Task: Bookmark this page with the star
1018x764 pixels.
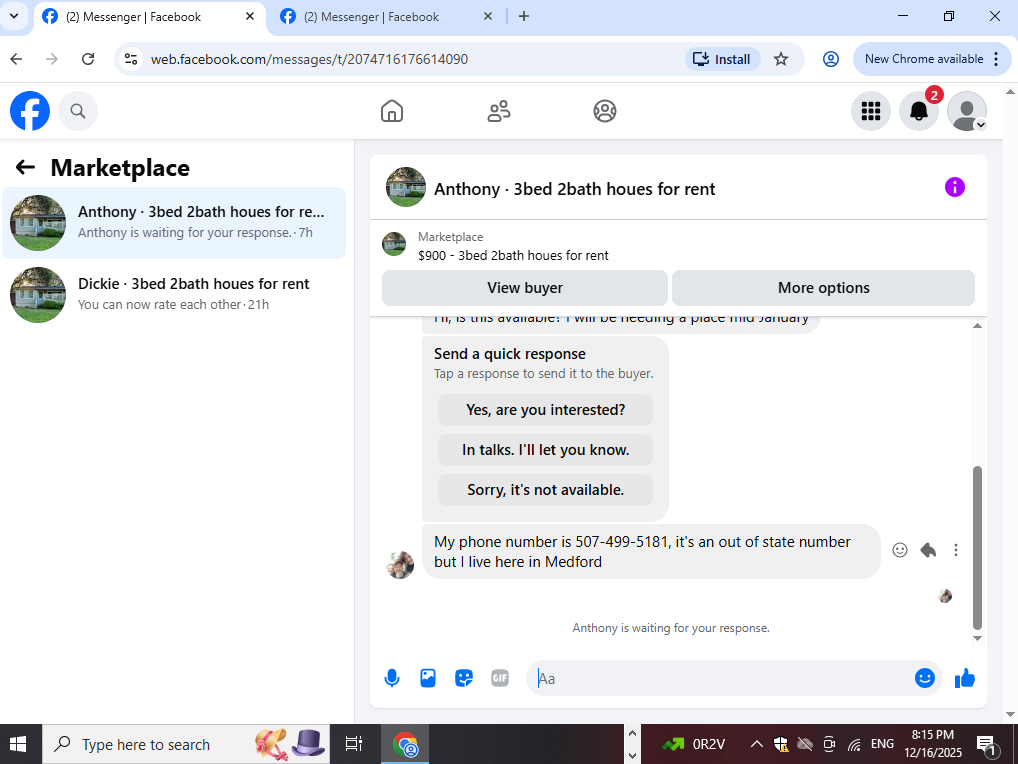Action: (781, 59)
